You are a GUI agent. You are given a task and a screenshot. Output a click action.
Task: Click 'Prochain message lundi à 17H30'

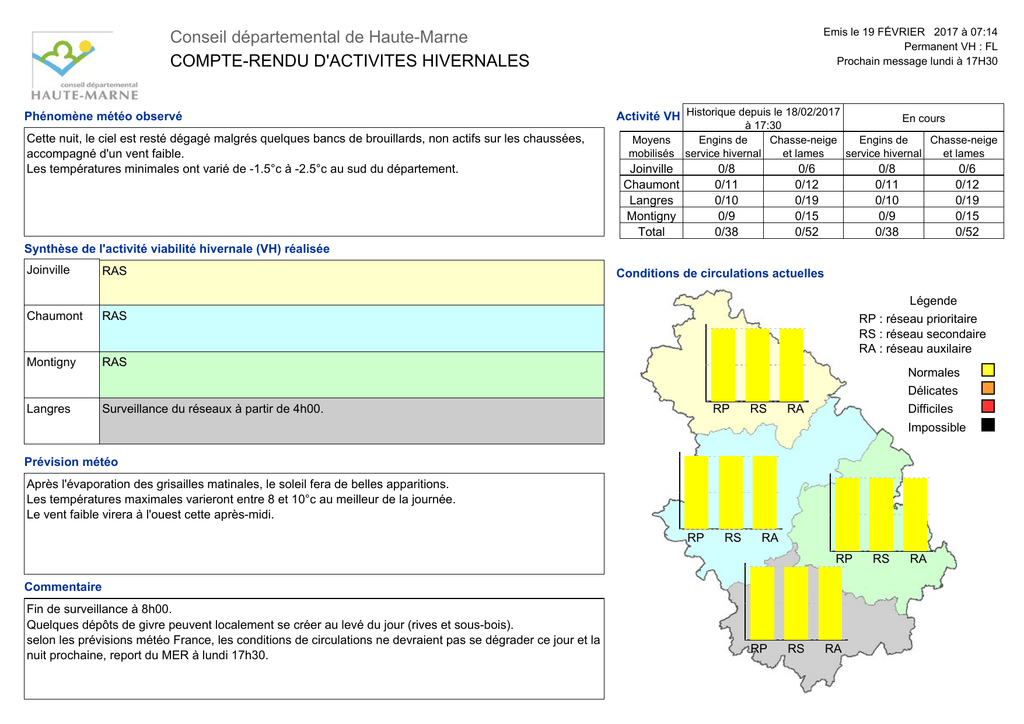click(x=917, y=61)
